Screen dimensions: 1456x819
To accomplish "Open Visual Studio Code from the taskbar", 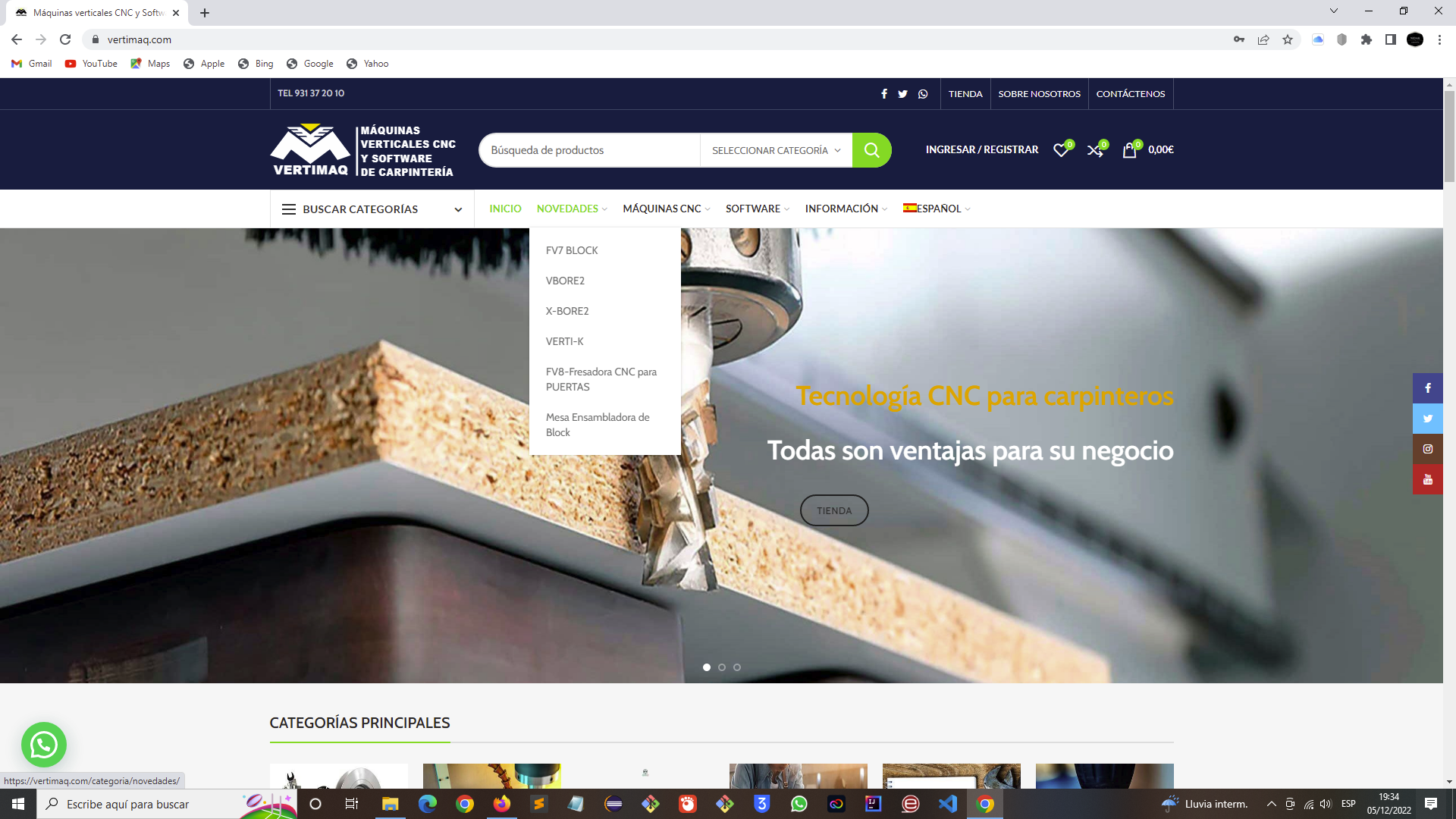I will [948, 804].
